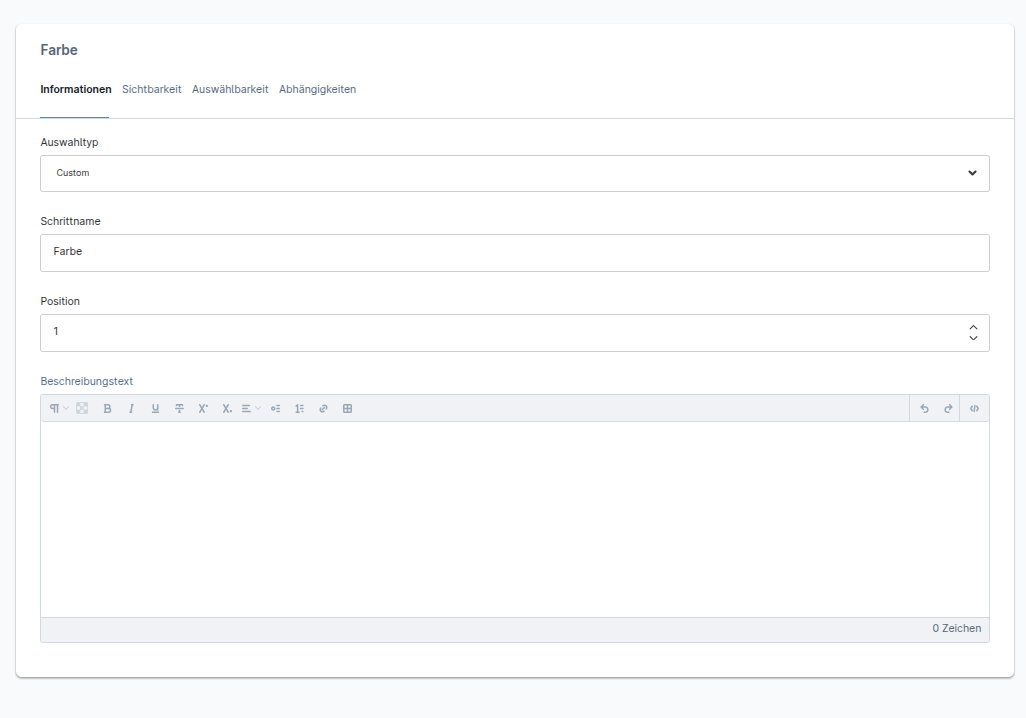Open the Auswahltyp dropdown showing Custom

tap(514, 173)
